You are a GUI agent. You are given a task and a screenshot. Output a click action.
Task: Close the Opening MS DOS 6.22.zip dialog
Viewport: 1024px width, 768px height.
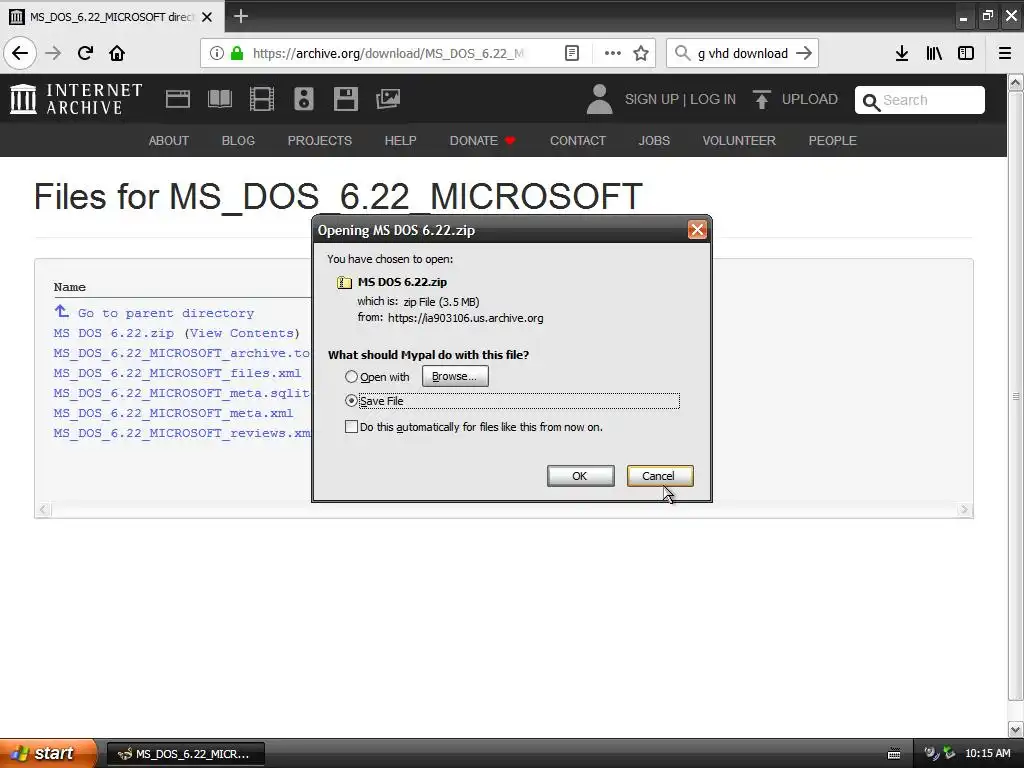pos(697,230)
